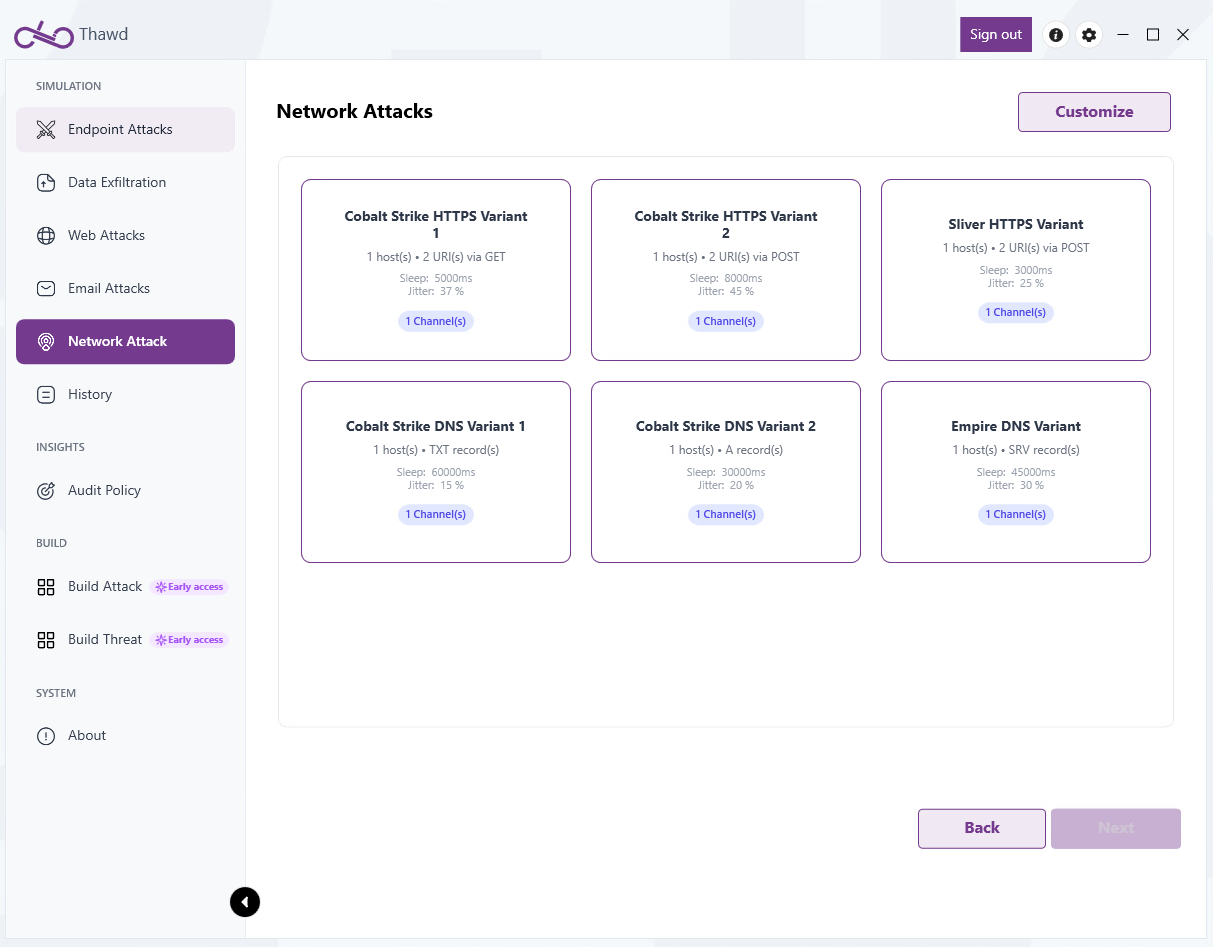The image size is (1213, 947).
Task: Select the Cobalt Strike HTTPS Variant 2 card
Action: pos(726,270)
